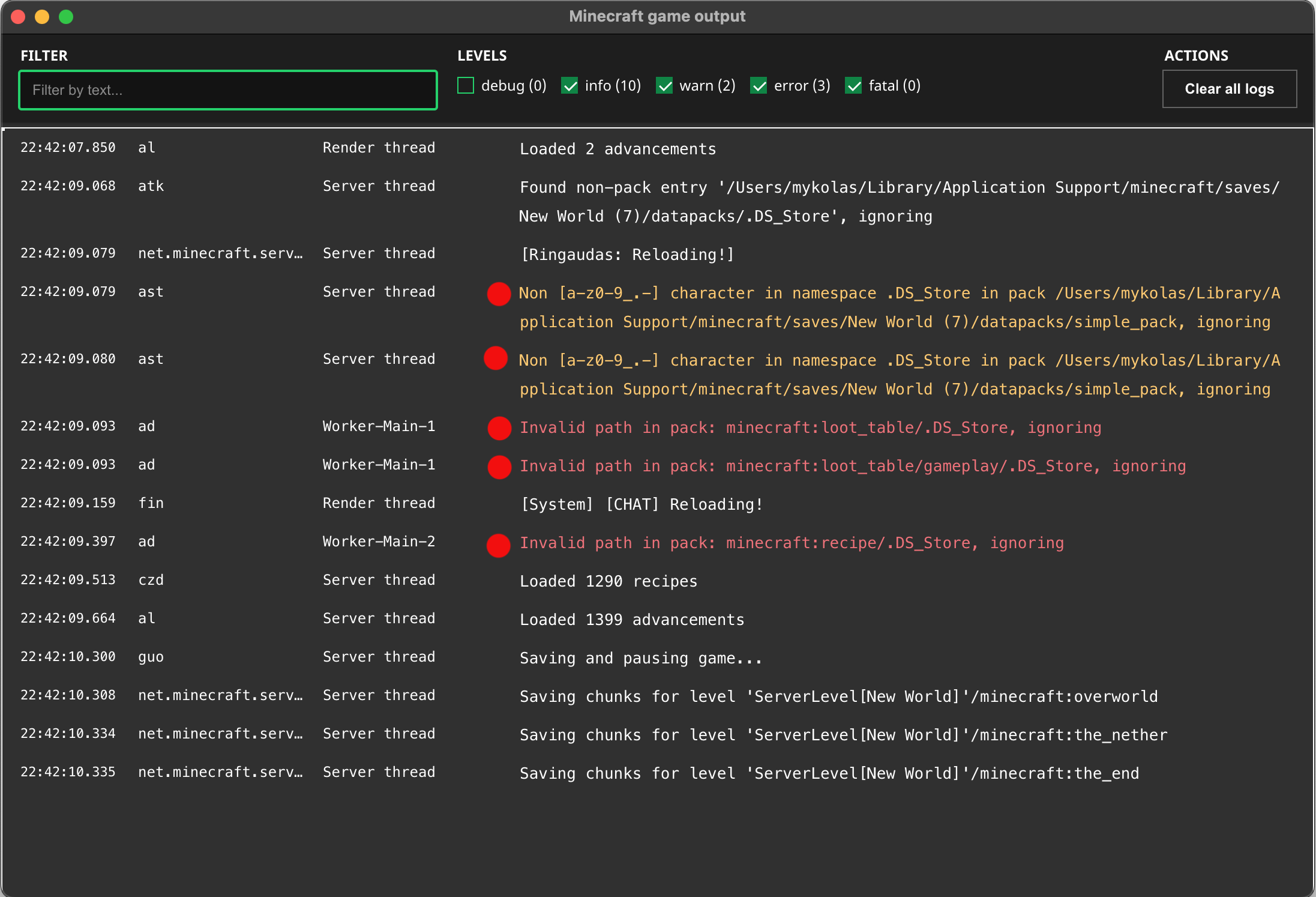Uncheck the info level filter
The image size is (1316, 897).
click(x=569, y=86)
